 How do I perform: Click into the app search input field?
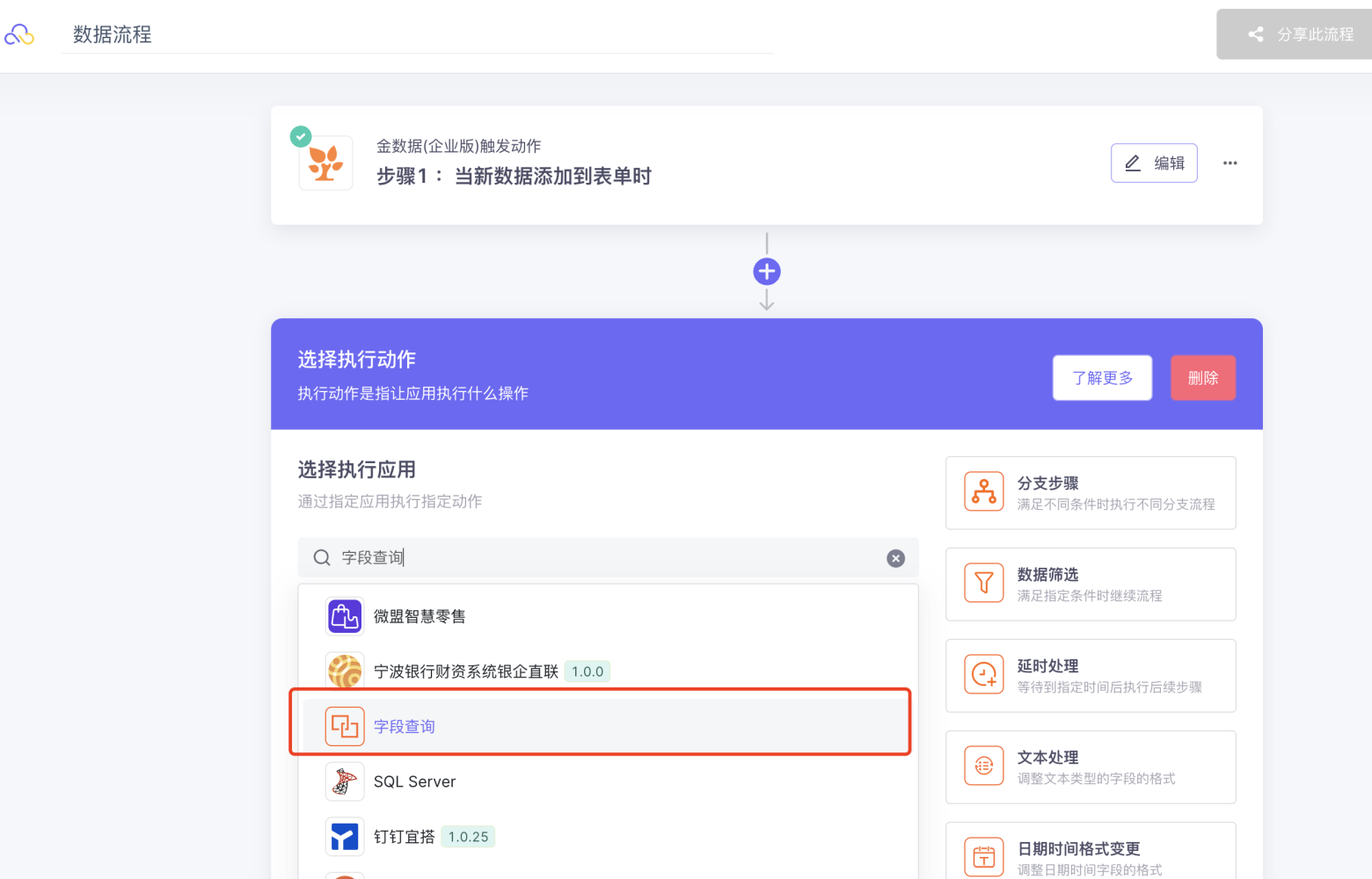pos(607,558)
